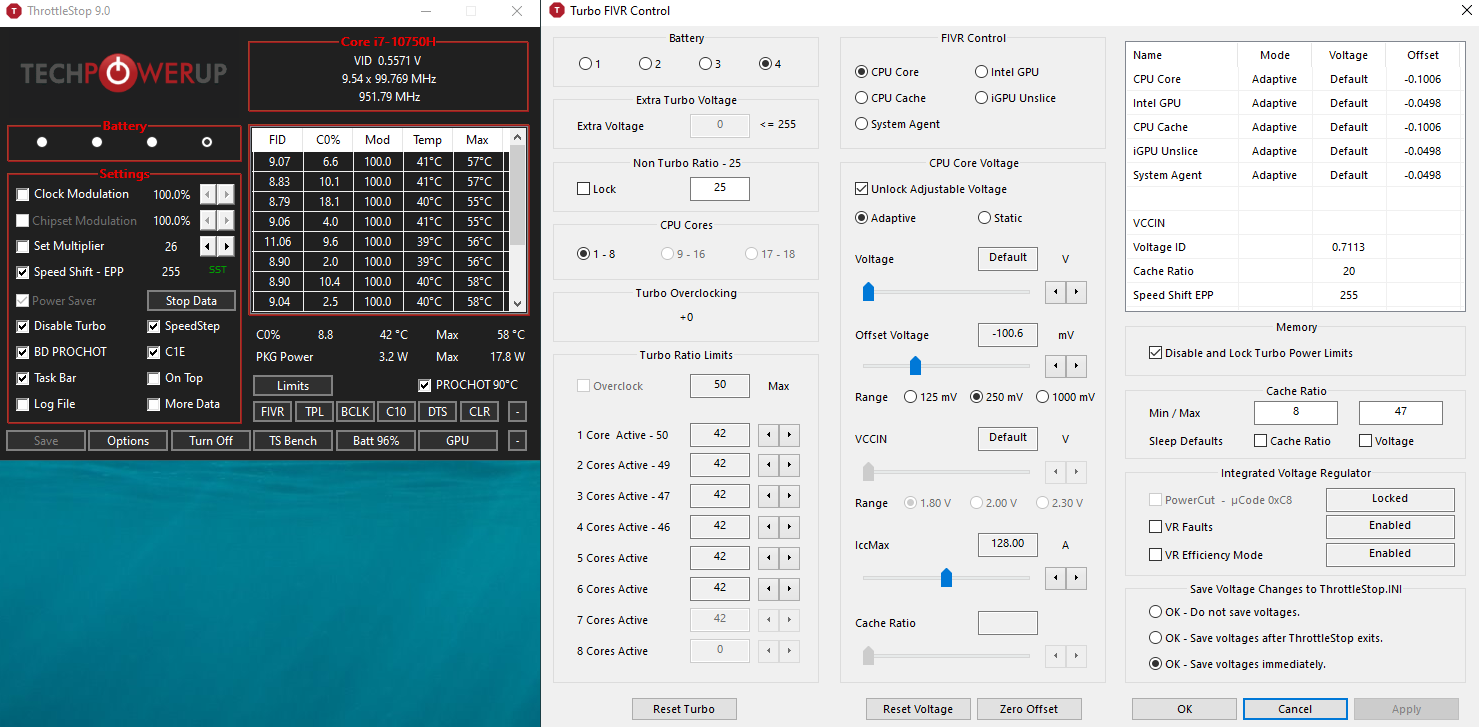
Task: Click the Turbo FIVR Control title icon
Action: [556, 11]
